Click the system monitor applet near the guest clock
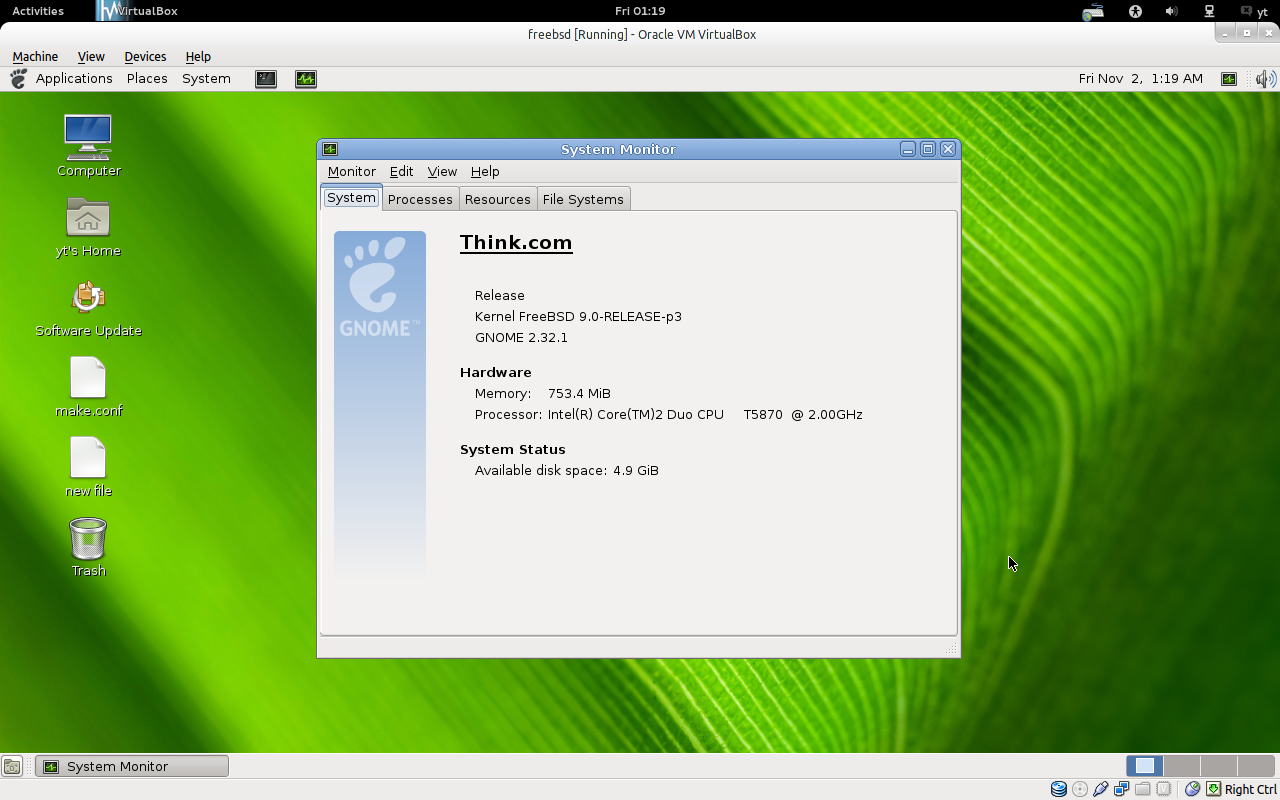The image size is (1280, 800). tap(1229, 79)
